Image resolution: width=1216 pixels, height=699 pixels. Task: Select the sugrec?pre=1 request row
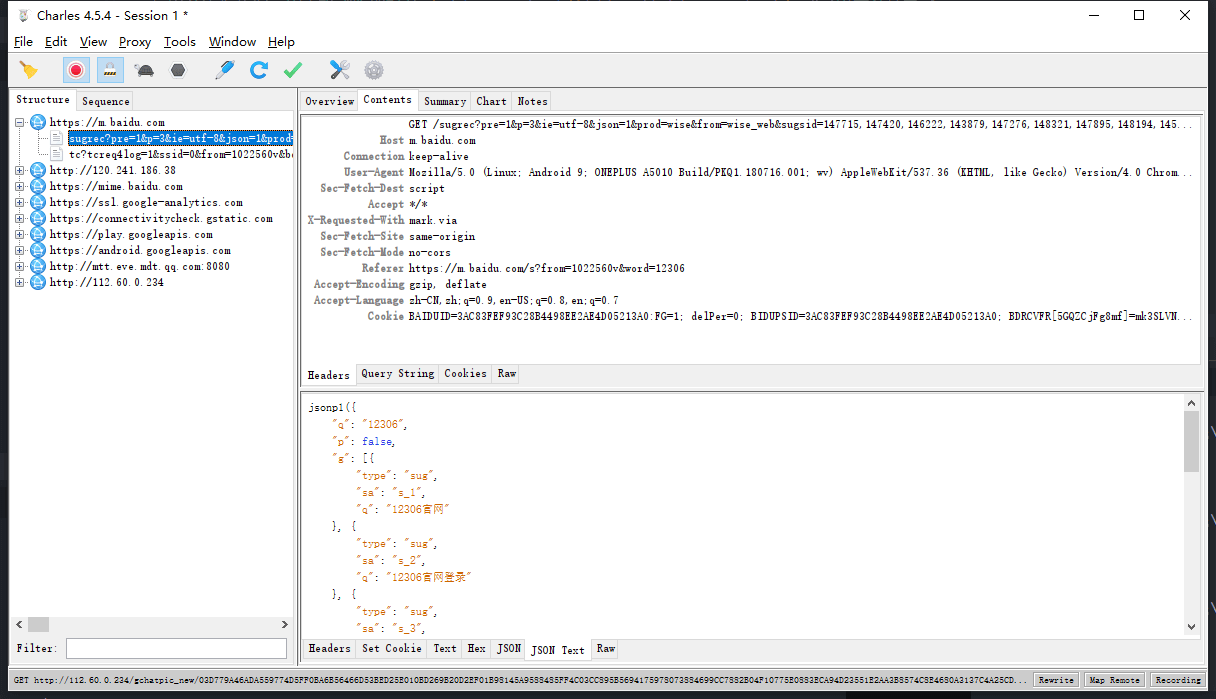(180, 138)
